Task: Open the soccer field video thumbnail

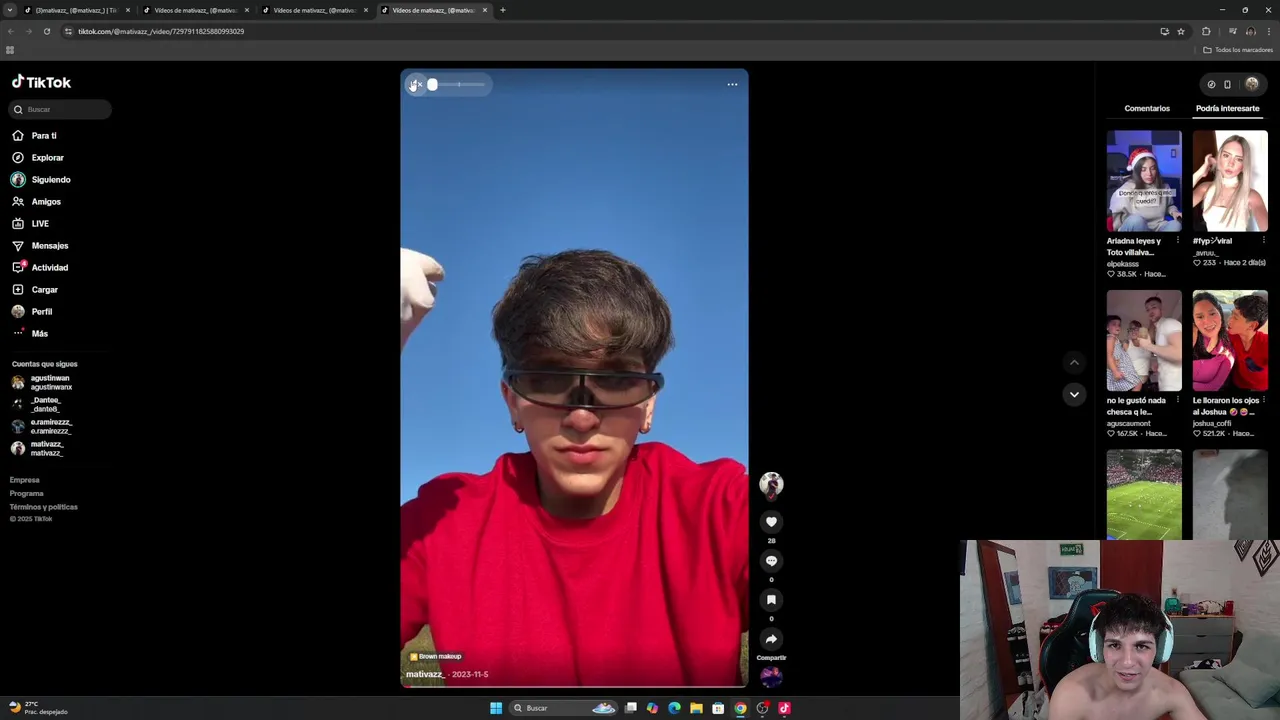Action: pyautogui.click(x=1144, y=495)
